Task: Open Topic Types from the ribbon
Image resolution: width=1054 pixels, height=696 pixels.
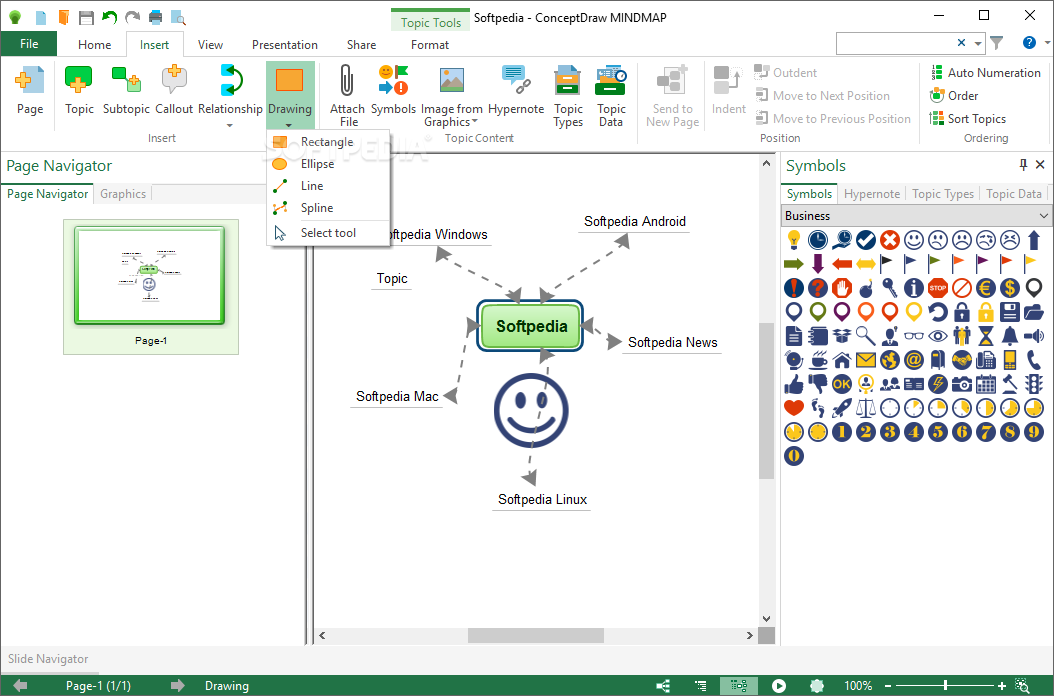Action: (x=568, y=96)
